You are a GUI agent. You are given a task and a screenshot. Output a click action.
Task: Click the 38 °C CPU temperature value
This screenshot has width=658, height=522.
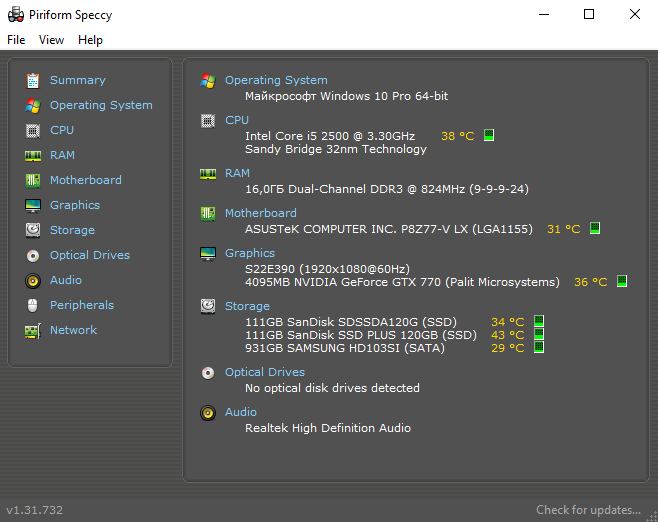point(457,136)
